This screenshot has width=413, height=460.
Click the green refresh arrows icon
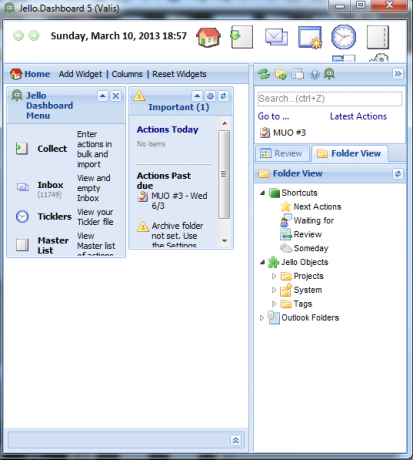[264, 74]
